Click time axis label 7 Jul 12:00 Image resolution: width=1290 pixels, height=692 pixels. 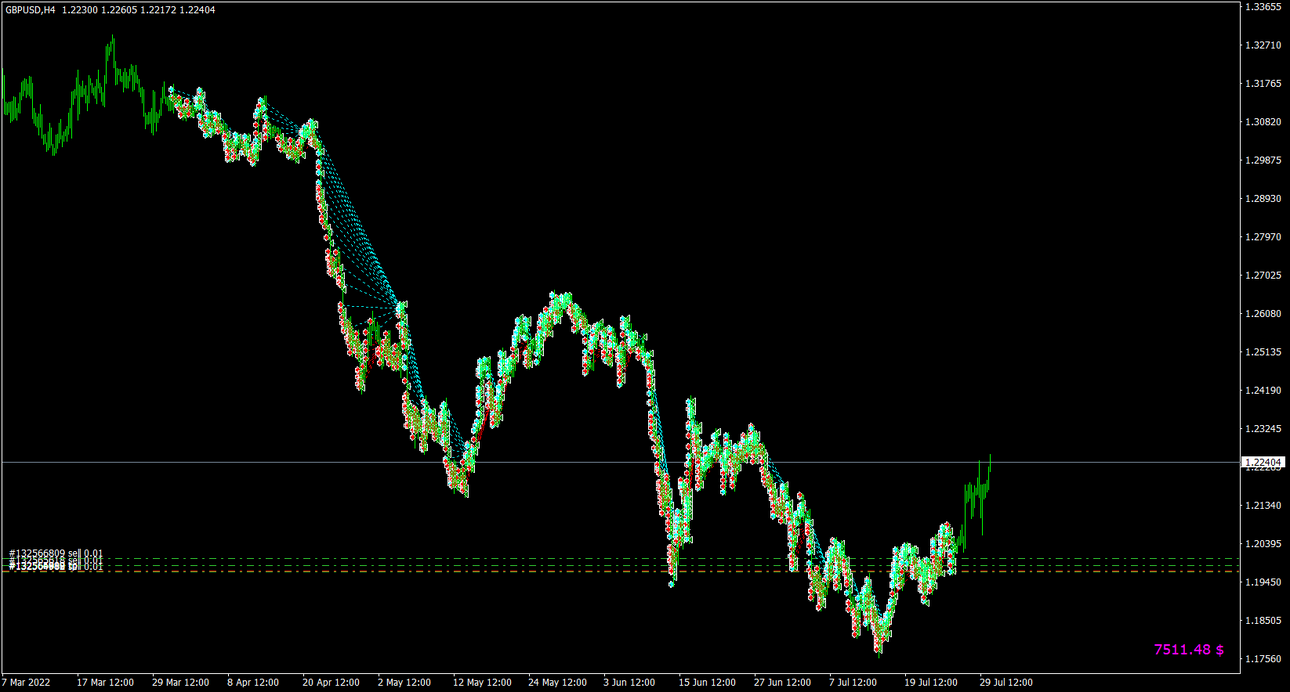pyautogui.click(x=853, y=683)
